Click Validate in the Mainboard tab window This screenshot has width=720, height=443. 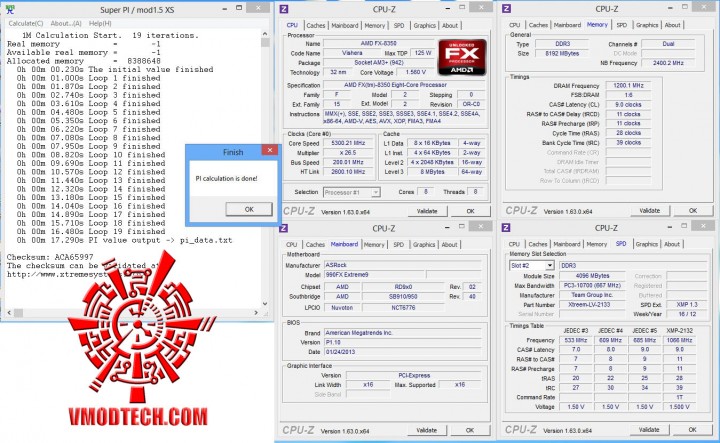pyautogui.click(x=426, y=431)
